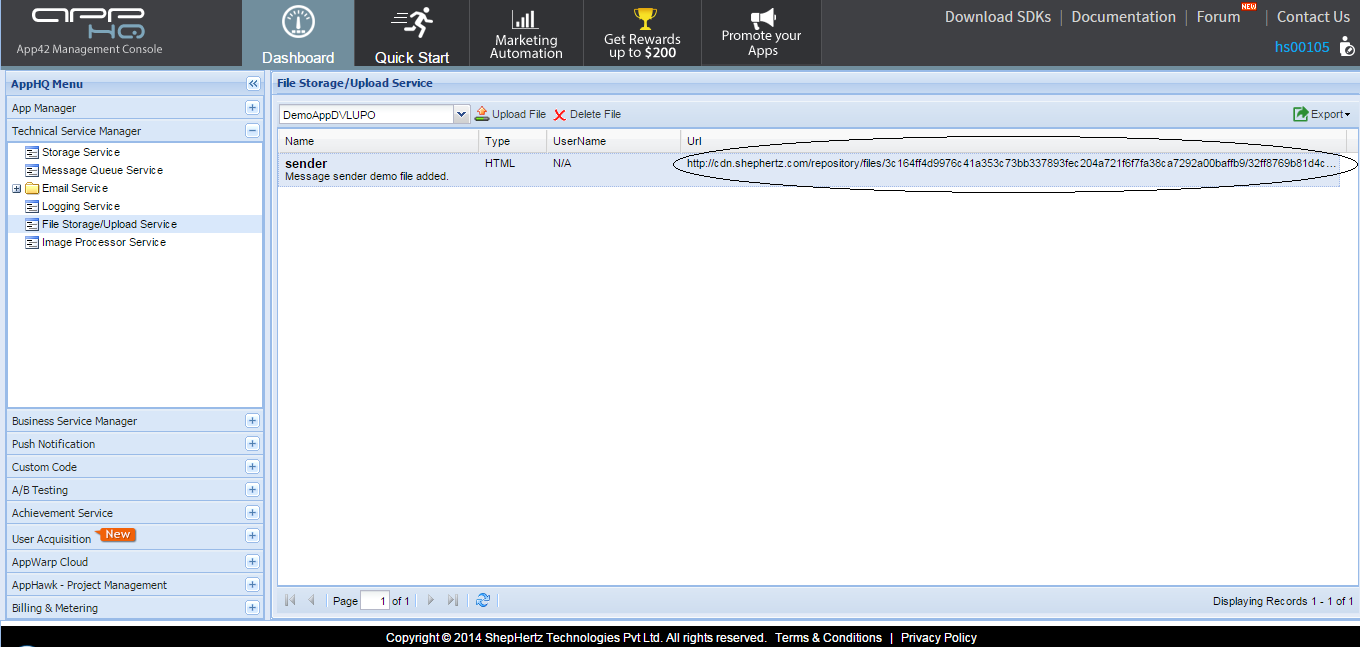Select Storage Service in the tree

pyautogui.click(x=80, y=152)
